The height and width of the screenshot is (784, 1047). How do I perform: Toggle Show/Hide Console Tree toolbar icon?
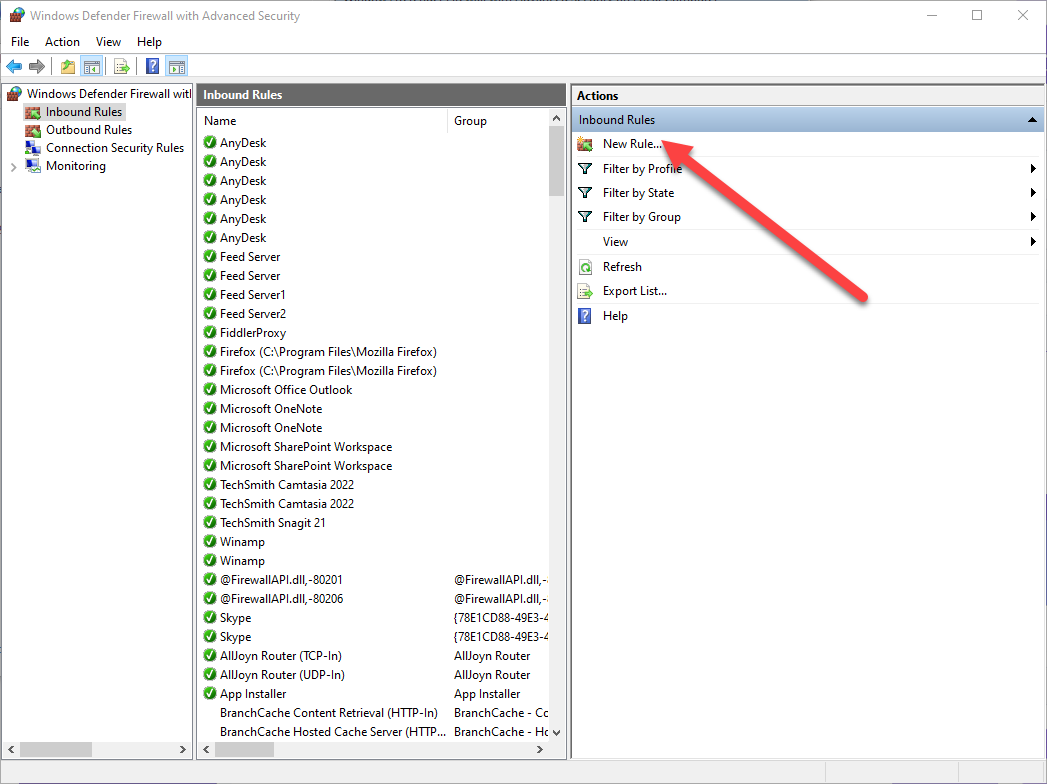tap(91, 67)
